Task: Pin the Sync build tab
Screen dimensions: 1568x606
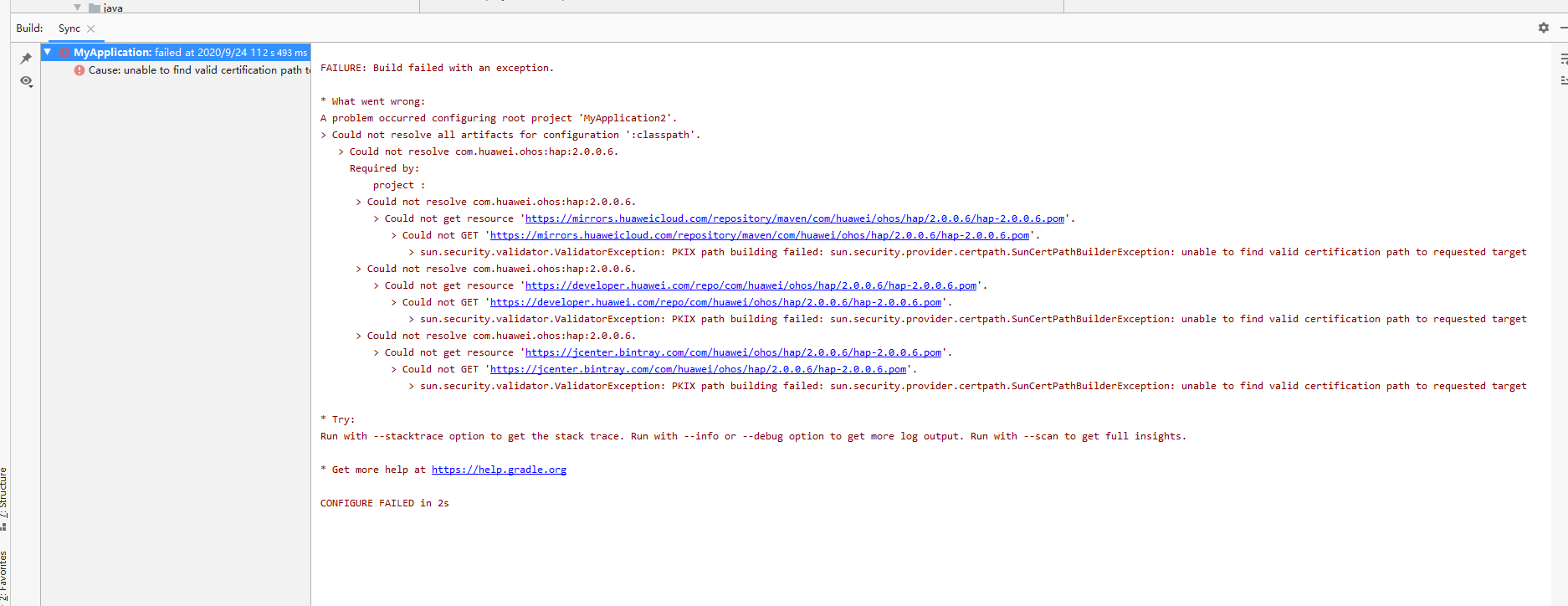Action: (x=26, y=59)
